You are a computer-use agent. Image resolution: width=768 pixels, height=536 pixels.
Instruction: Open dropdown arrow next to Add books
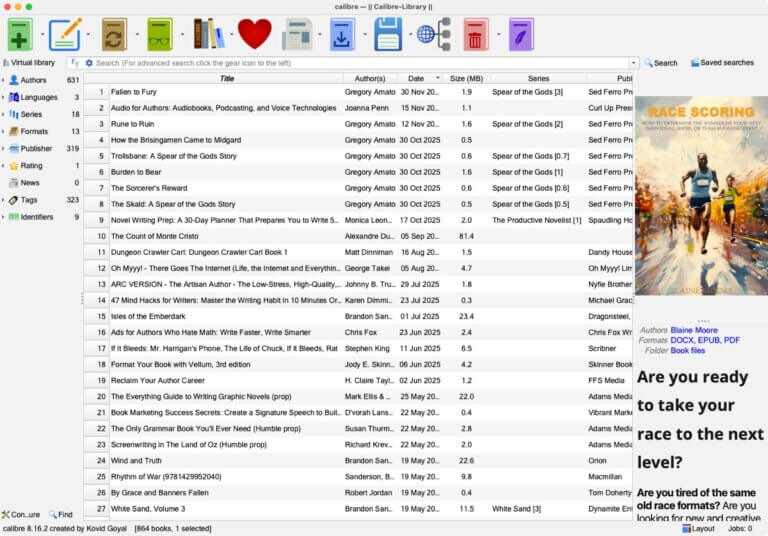click(42, 35)
